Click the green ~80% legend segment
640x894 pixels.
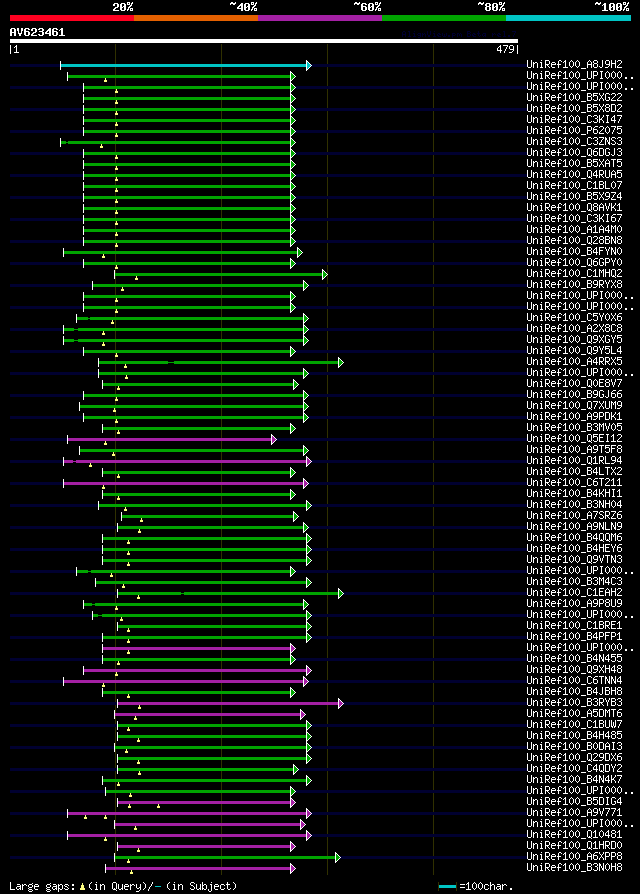(444, 18)
